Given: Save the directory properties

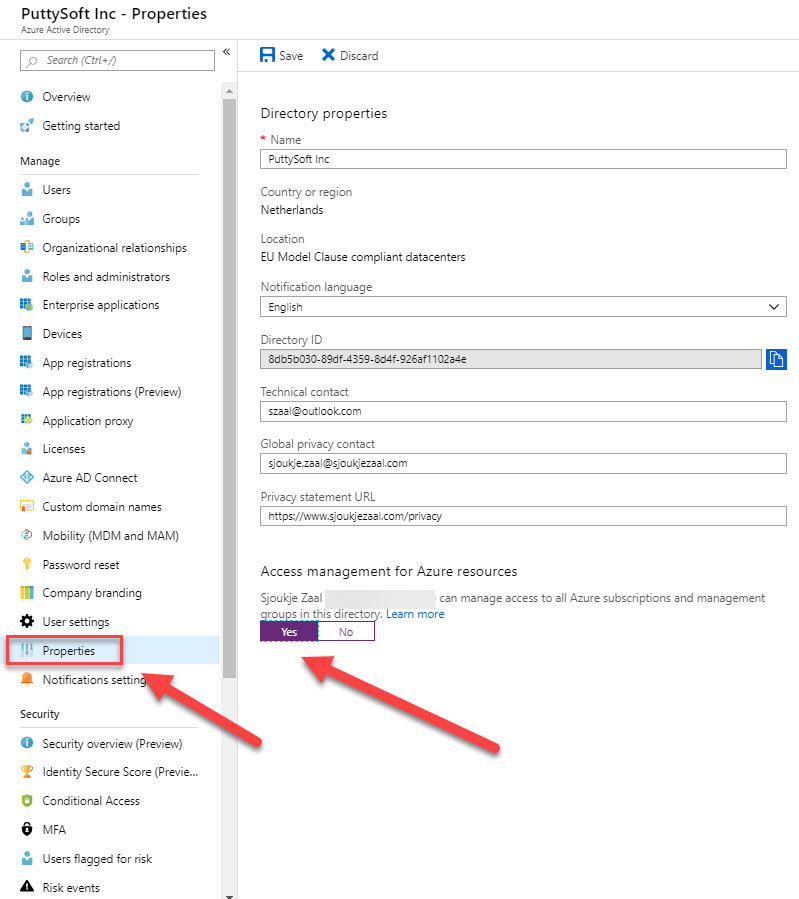Looking at the screenshot, I should coord(281,55).
